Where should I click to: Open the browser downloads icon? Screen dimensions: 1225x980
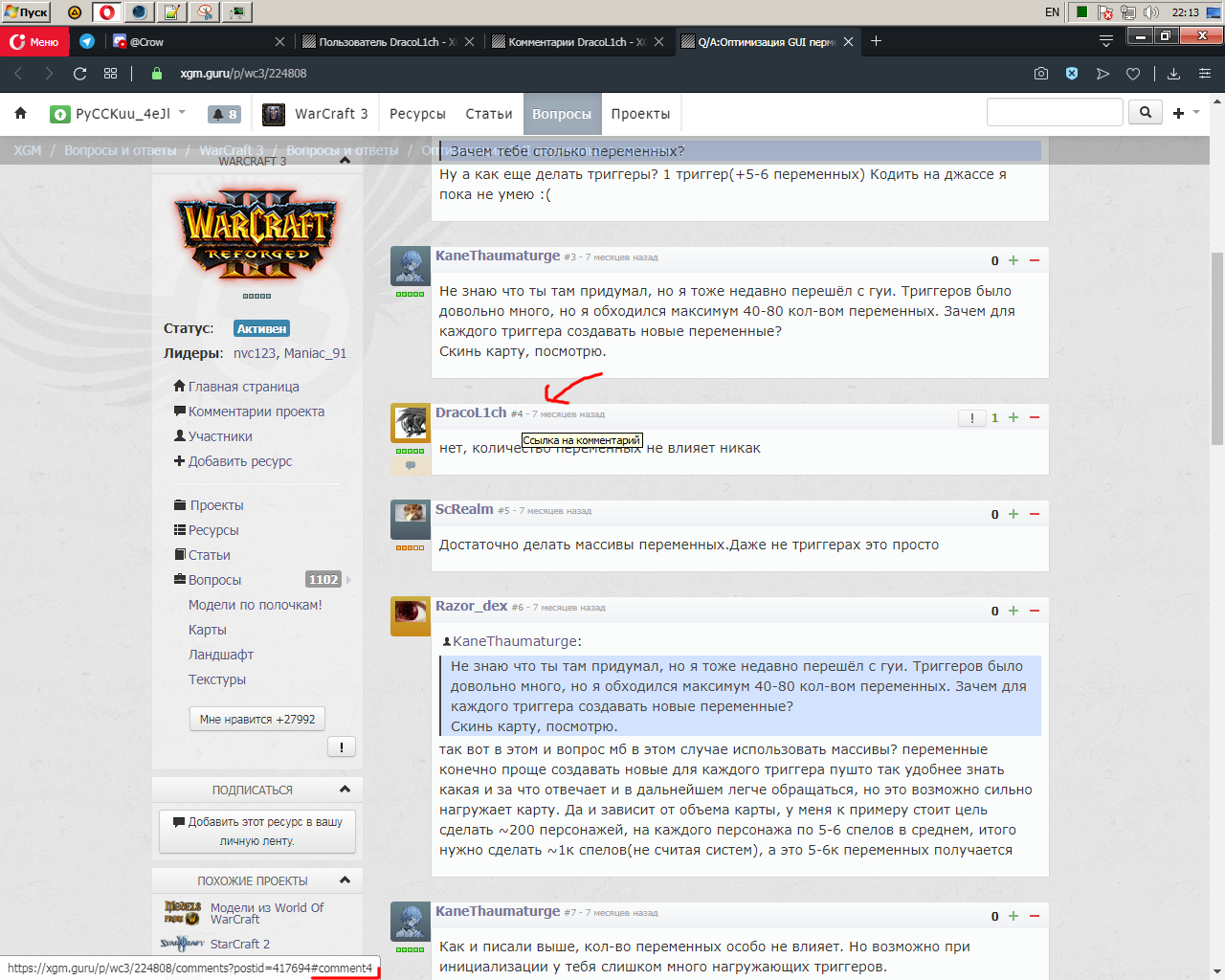coord(1174,74)
